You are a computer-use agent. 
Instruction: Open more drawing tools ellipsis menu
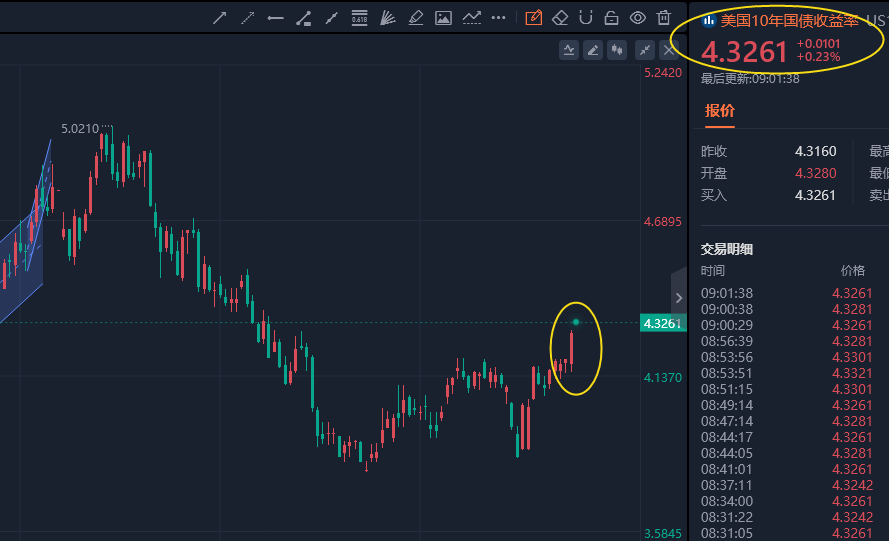[x=498, y=18]
